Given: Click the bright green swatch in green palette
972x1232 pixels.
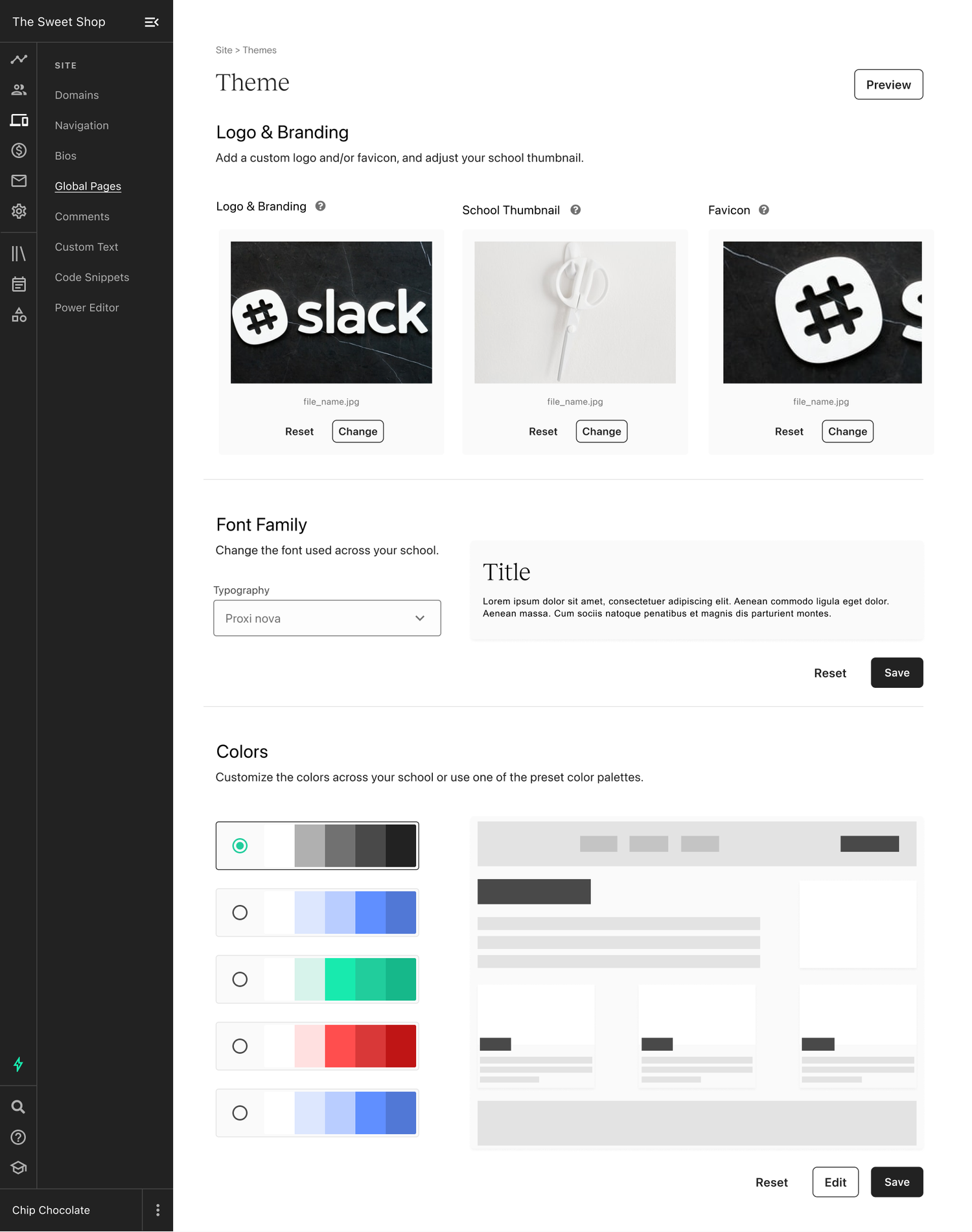Looking at the screenshot, I should 340,979.
